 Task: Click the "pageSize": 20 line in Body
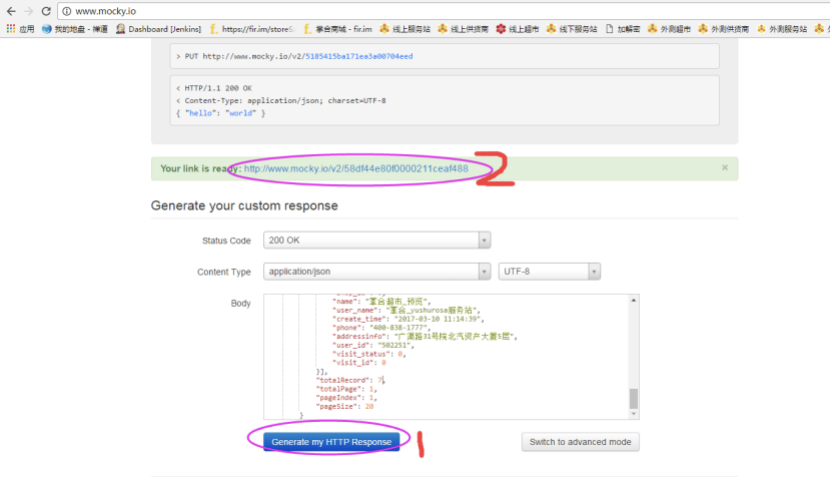click(344, 406)
